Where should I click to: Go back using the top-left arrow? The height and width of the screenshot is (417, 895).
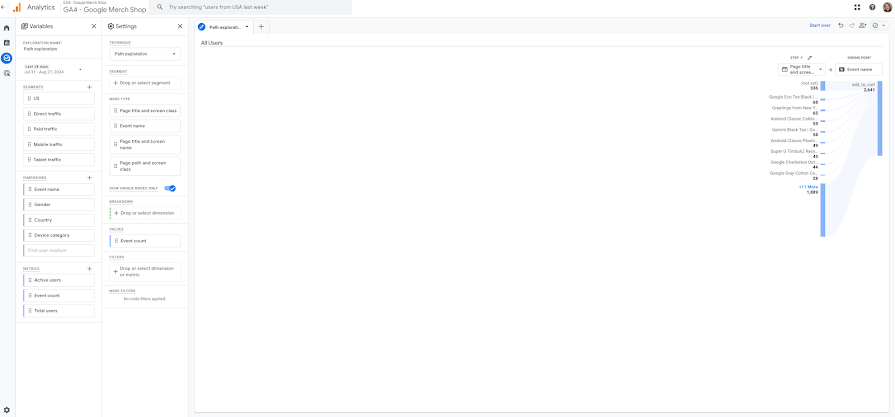(x=4, y=7)
